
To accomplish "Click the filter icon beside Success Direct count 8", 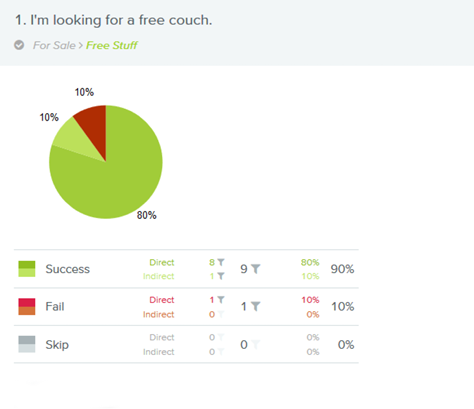I will [x=221, y=262].
